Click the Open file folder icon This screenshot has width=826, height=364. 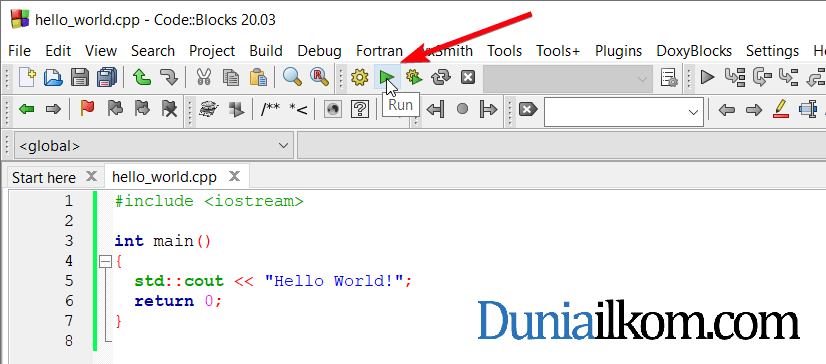pos(53,77)
